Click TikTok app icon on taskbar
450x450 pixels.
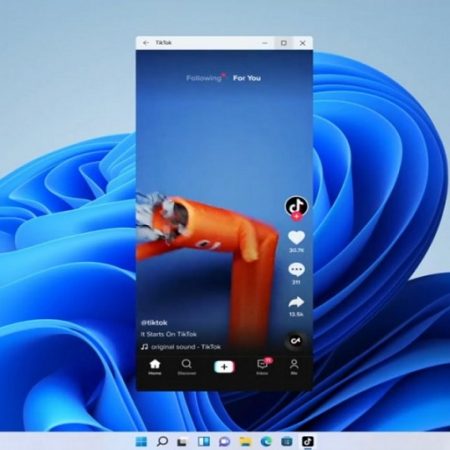click(x=307, y=442)
